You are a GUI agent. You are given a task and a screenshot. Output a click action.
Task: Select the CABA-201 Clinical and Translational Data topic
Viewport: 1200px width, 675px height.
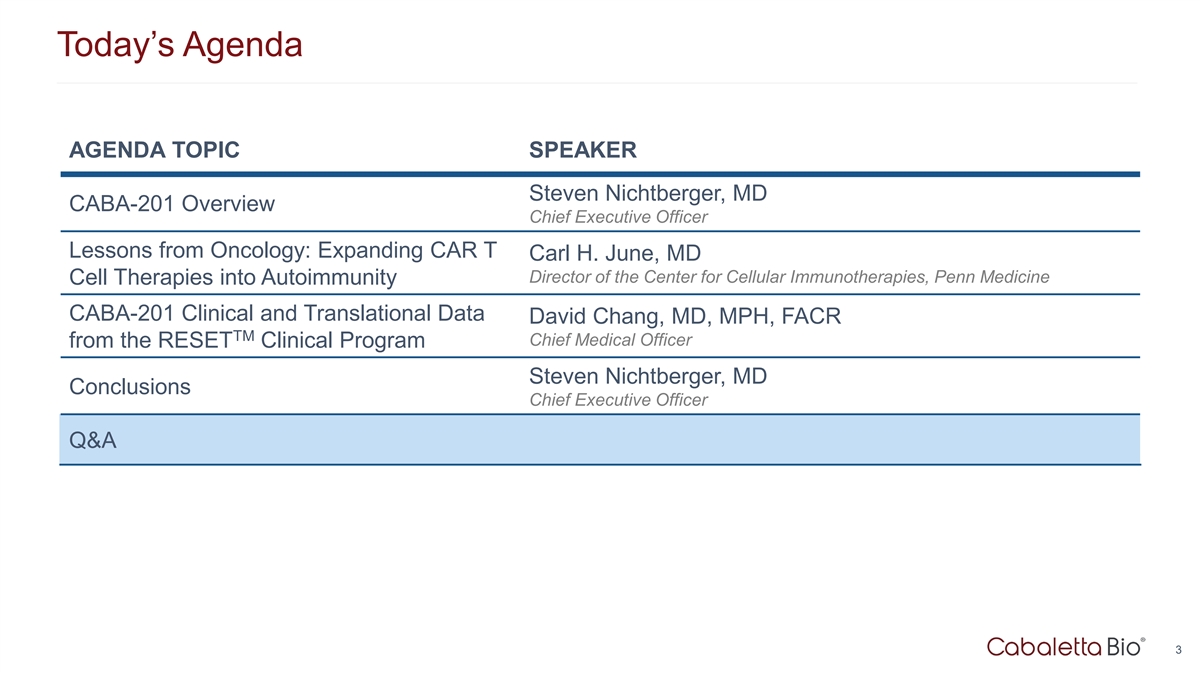click(277, 313)
